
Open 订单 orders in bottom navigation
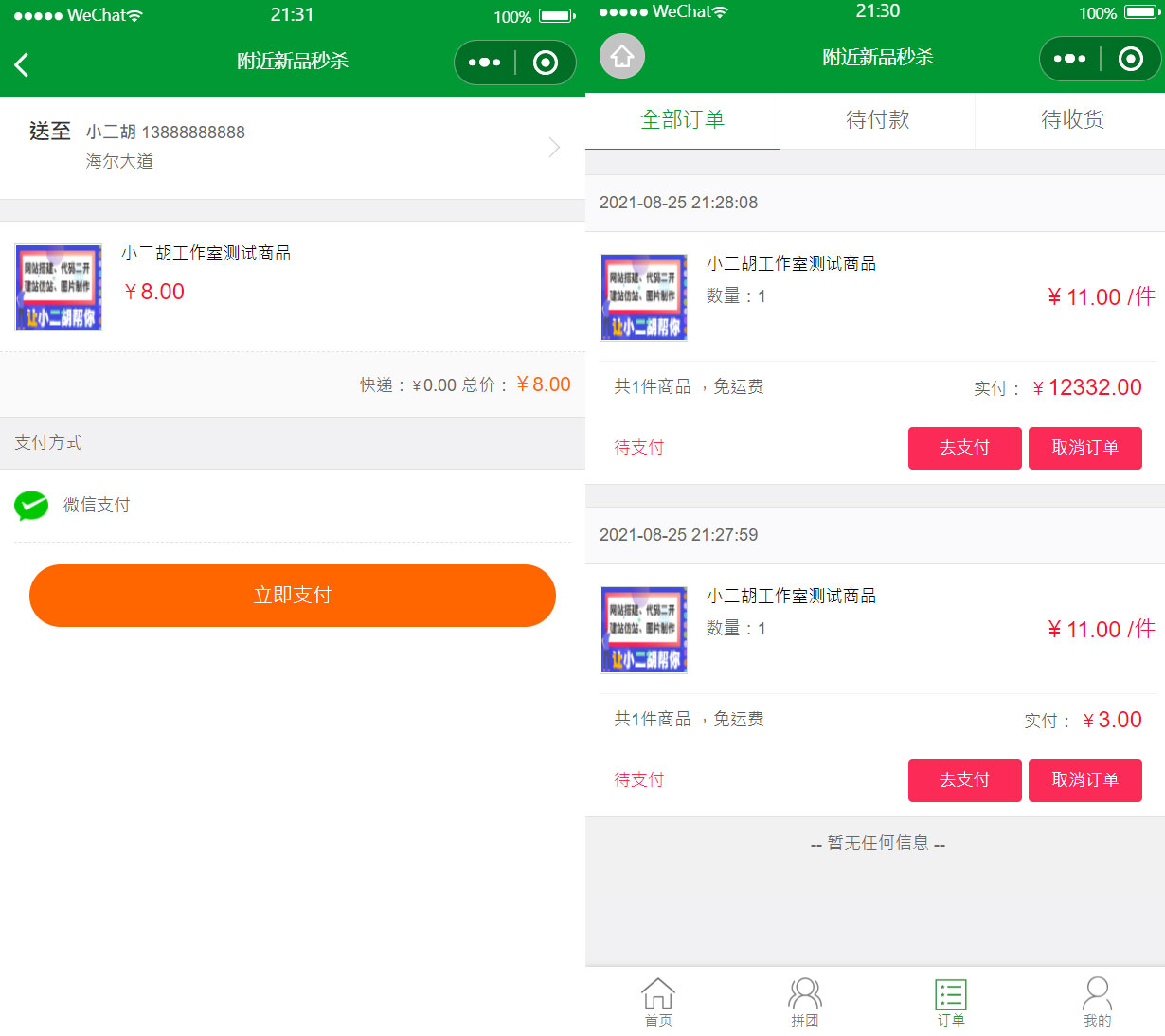[x=951, y=1002]
